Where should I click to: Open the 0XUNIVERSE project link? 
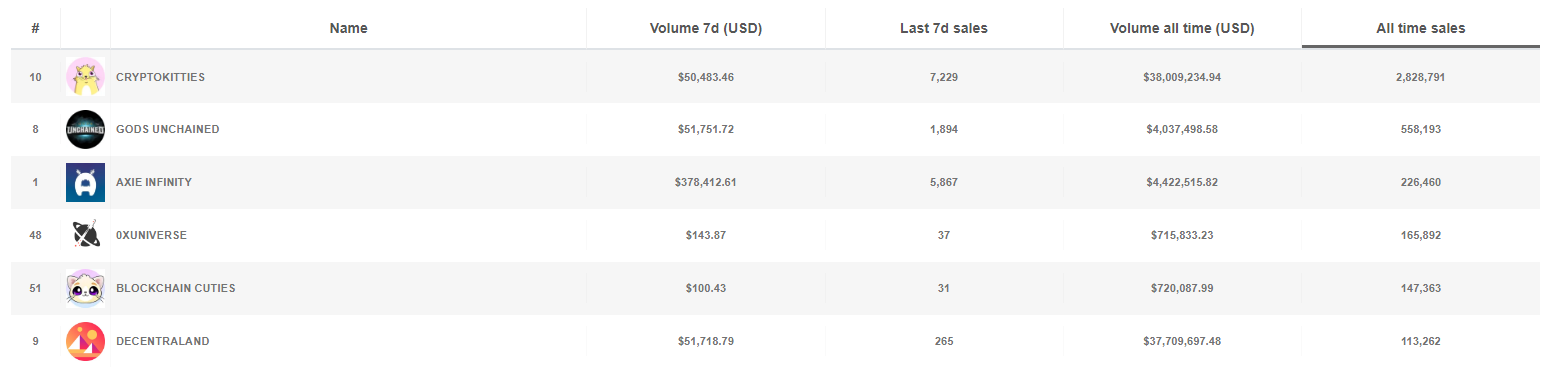pyautogui.click(x=151, y=236)
